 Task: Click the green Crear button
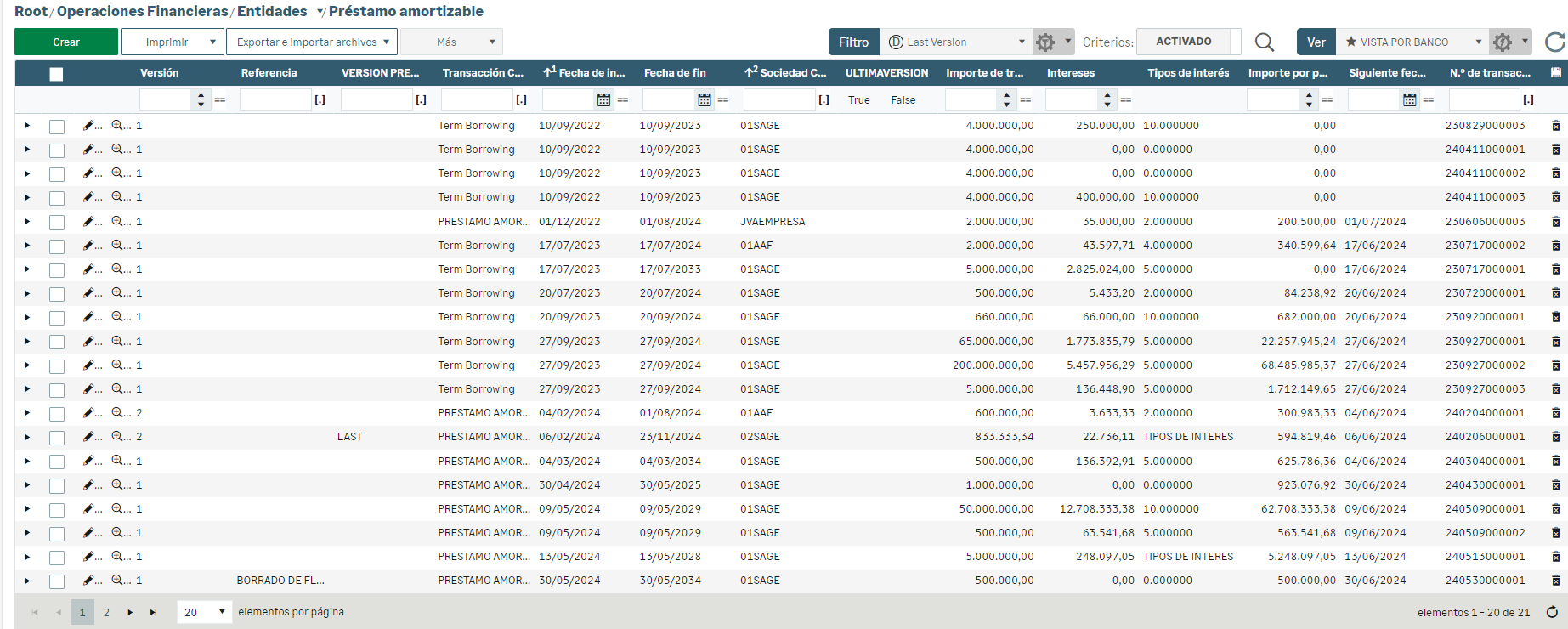point(66,42)
